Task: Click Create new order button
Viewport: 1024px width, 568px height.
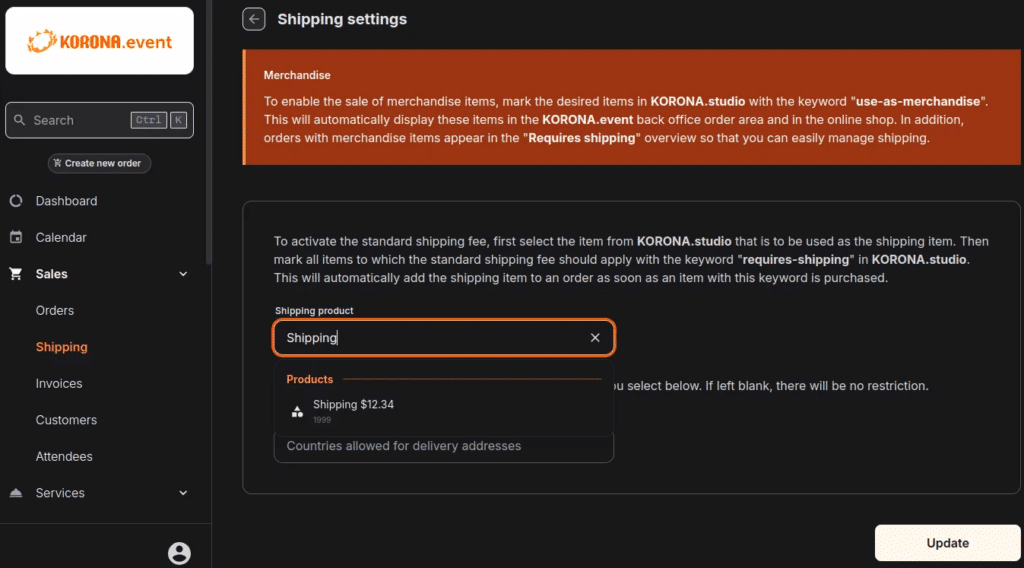Action: (99, 163)
